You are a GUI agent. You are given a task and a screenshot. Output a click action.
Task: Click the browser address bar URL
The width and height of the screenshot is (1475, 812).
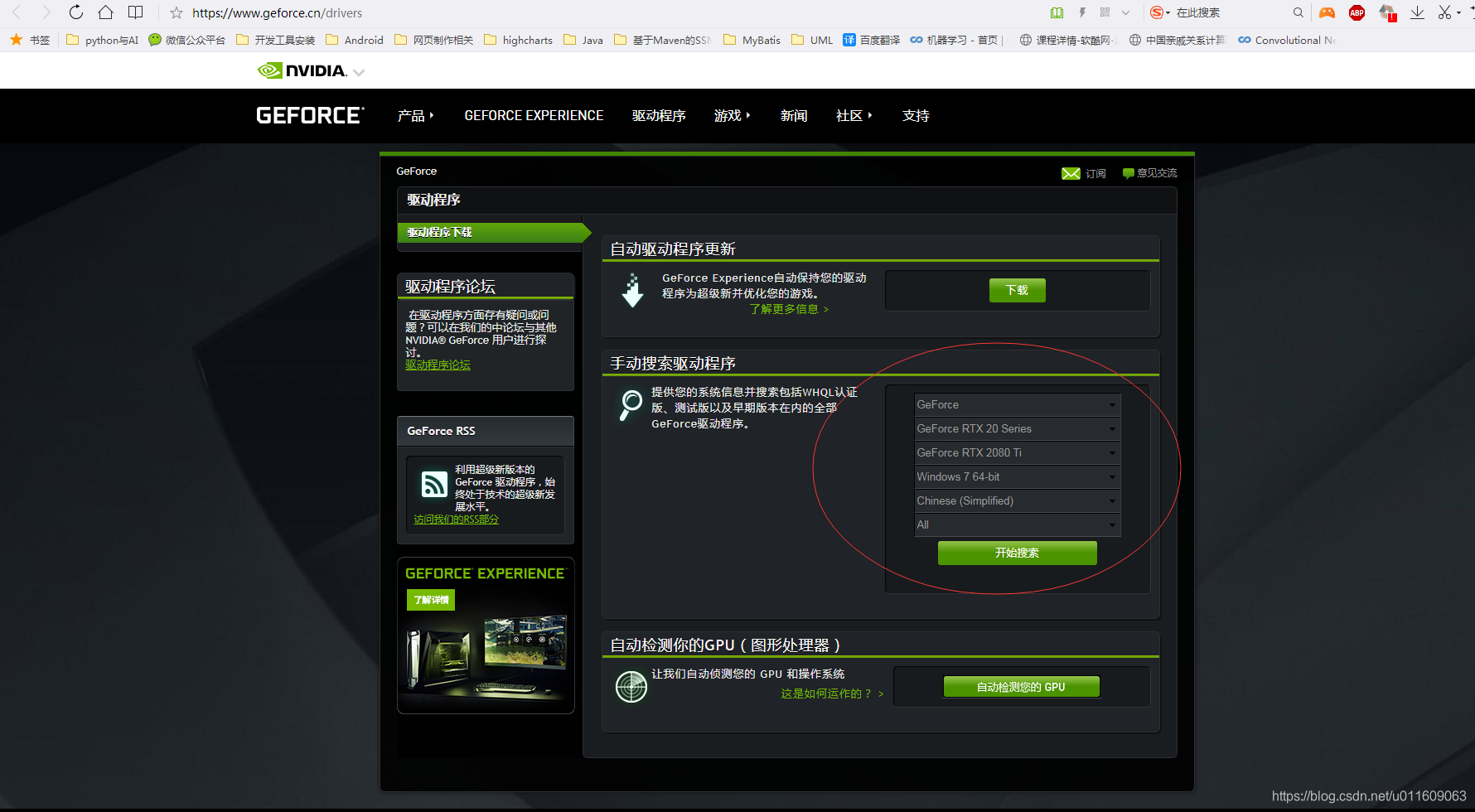(x=277, y=13)
